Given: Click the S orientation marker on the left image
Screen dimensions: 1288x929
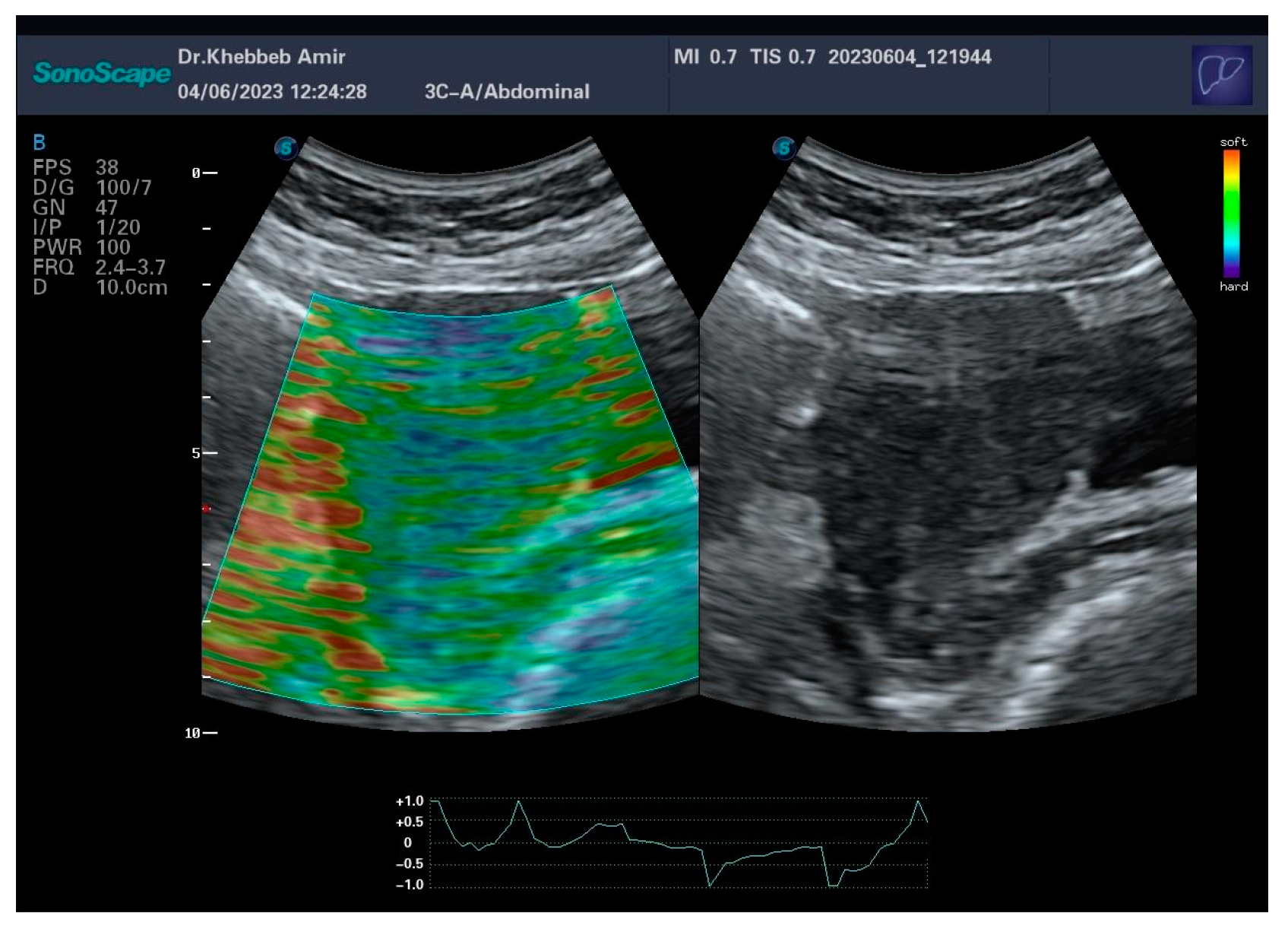Looking at the screenshot, I should (x=286, y=147).
